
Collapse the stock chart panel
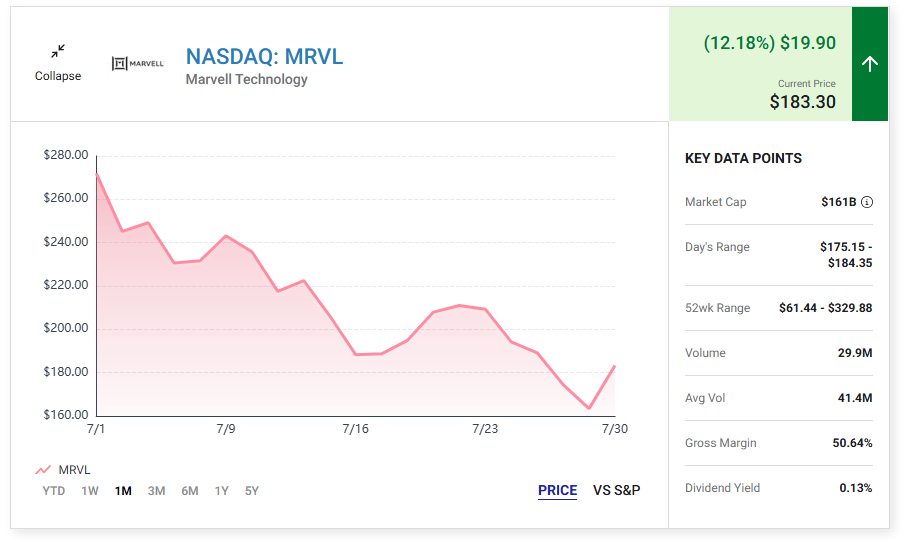point(58,63)
